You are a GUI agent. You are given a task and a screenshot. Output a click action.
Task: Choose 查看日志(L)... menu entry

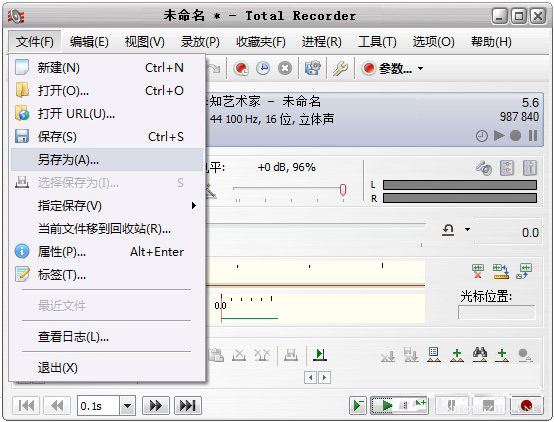107,337
